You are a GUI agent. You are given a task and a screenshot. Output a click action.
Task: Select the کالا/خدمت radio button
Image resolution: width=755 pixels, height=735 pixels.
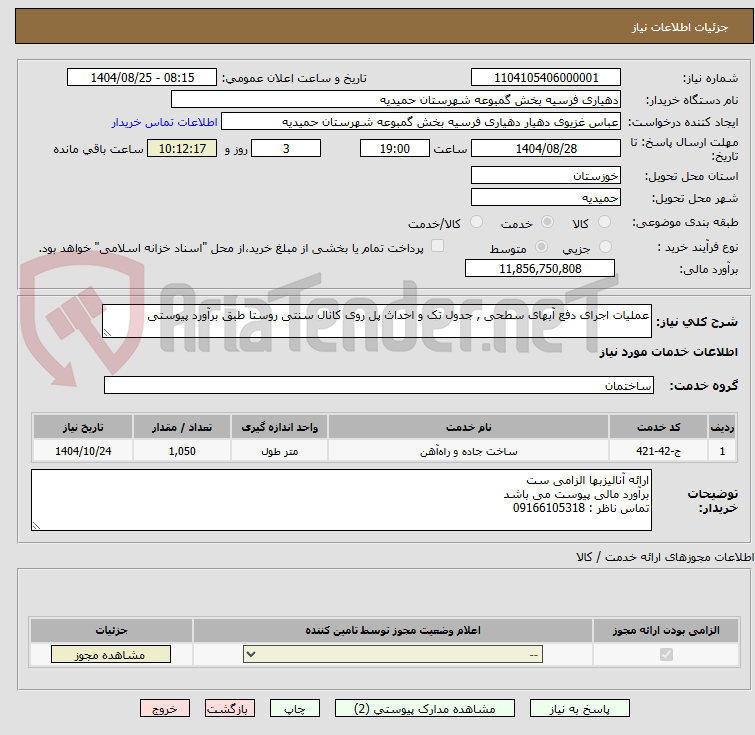[x=476, y=222]
